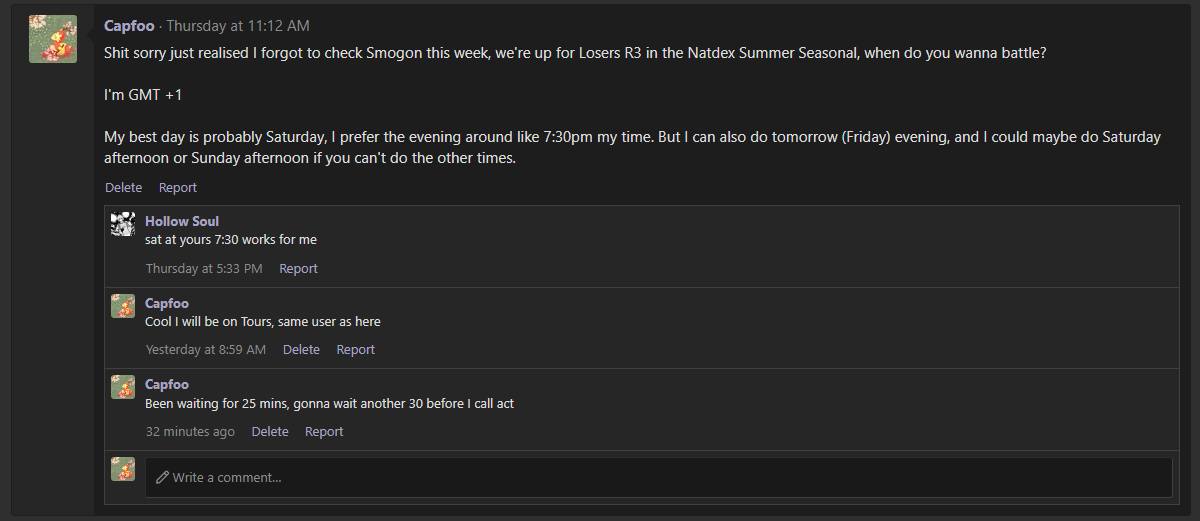1200x521 pixels.
Task: Delete the main profile post
Action: pyautogui.click(x=124, y=187)
